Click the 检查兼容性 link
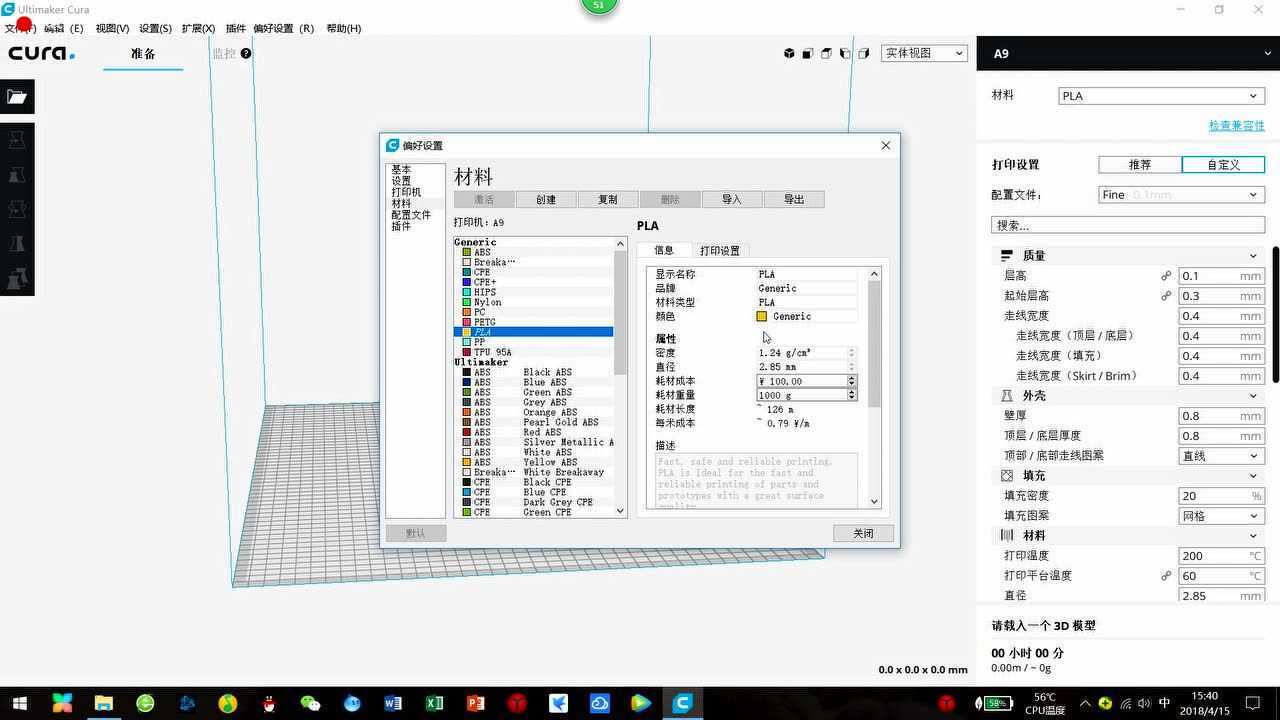The image size is (1280, 720). tap(1236, 125)
